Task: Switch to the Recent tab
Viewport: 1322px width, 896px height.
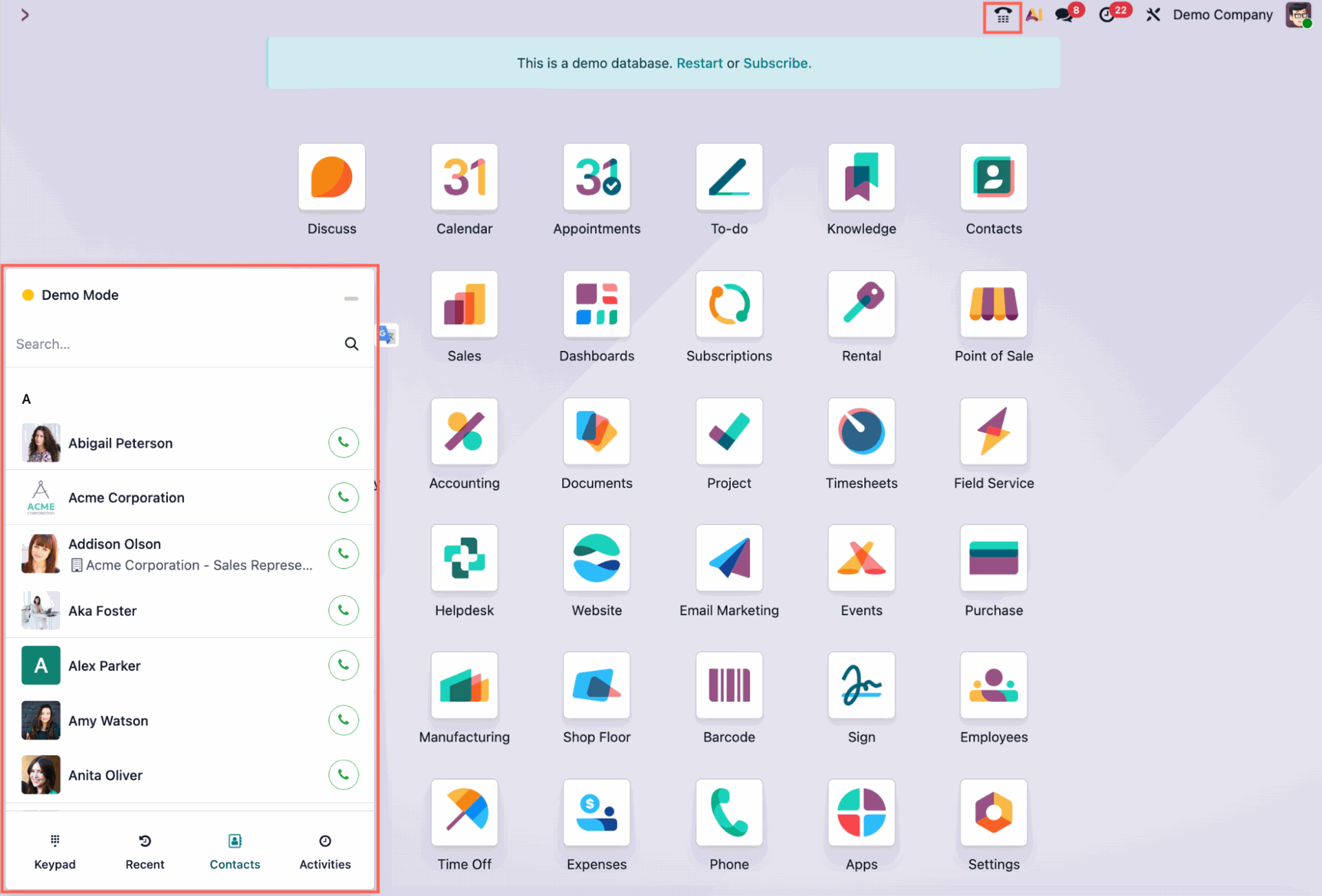Action: point(145,852)
